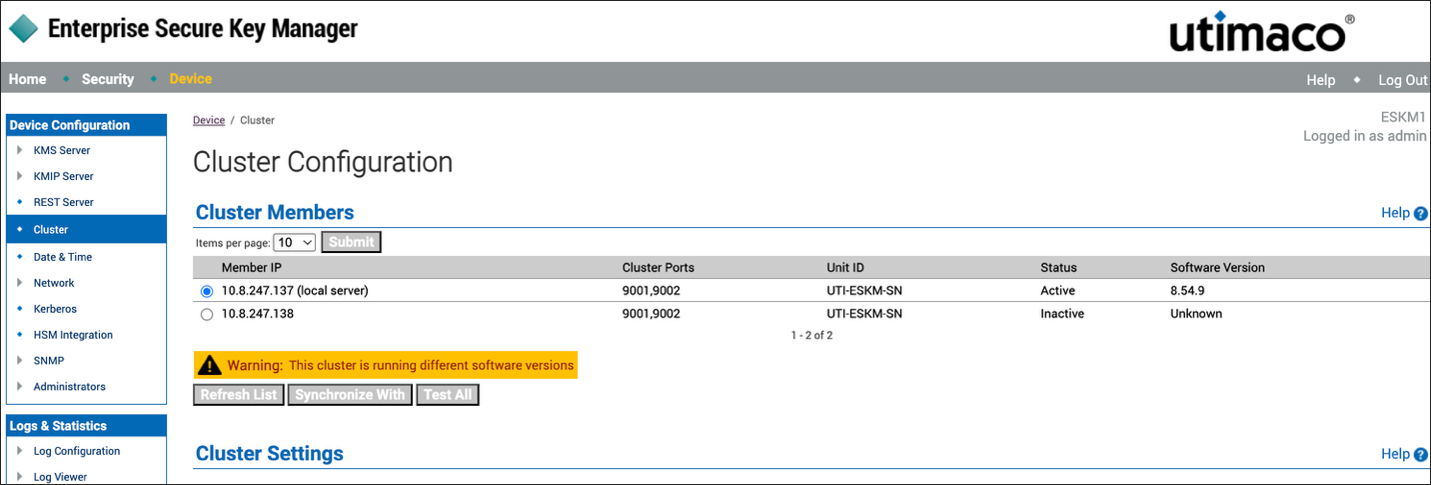
Task: Click the ESKM1 hostname text
Action: (1403, 116)
